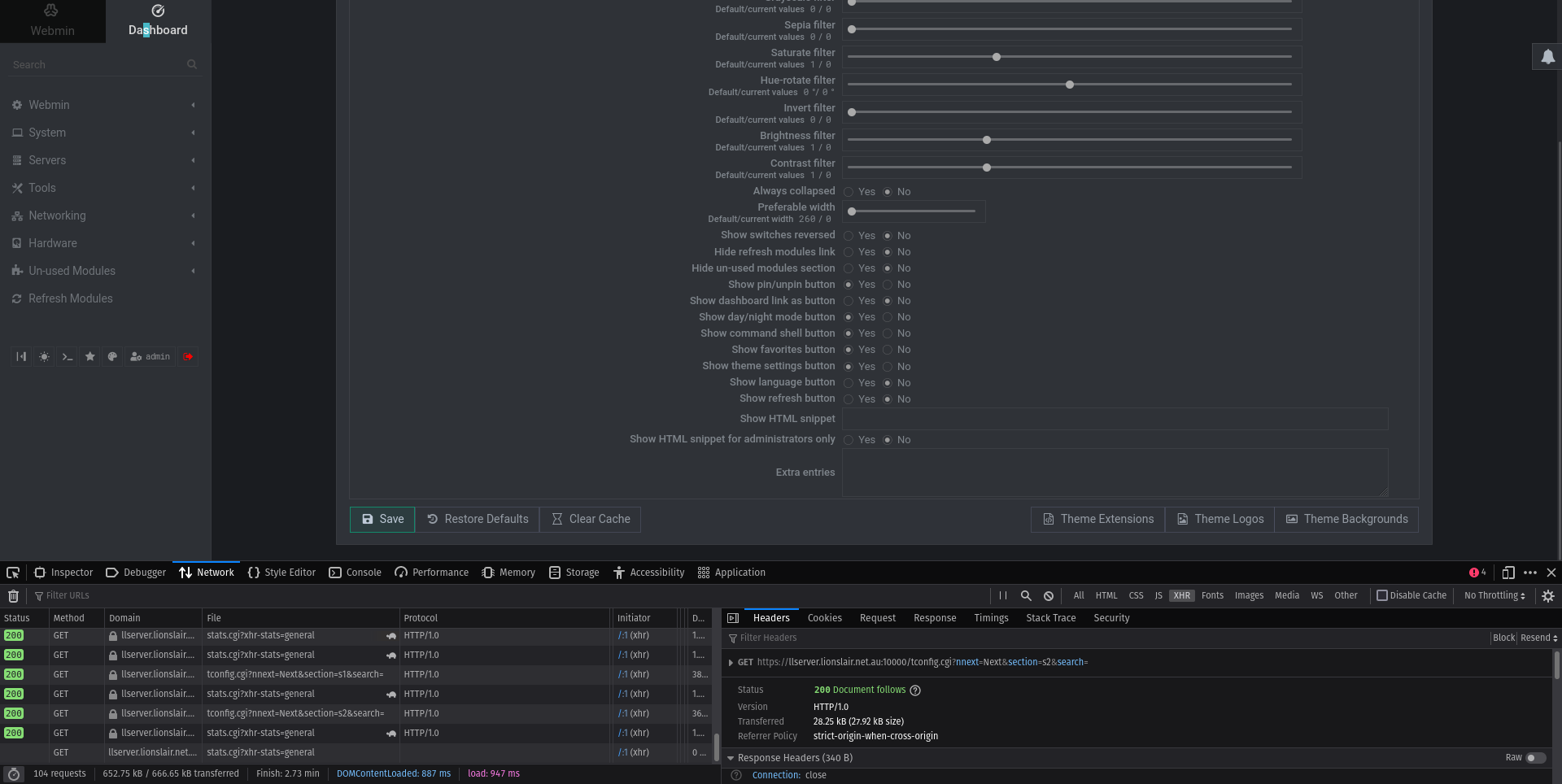Open the favorites star icon
Viewport: 1562px width, 784px height.
[89, 356]
